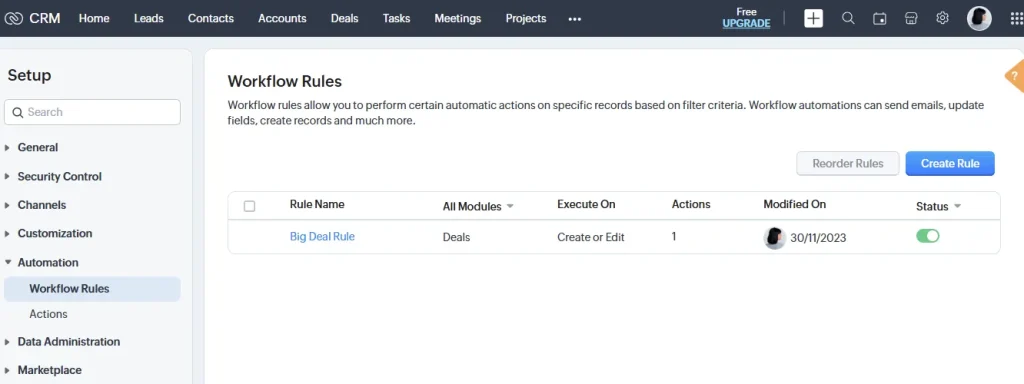Image resolution: width=1024 pixels, height=384 pixels.
Task: Click the Create Rule button
Action: tap(950, 164)
